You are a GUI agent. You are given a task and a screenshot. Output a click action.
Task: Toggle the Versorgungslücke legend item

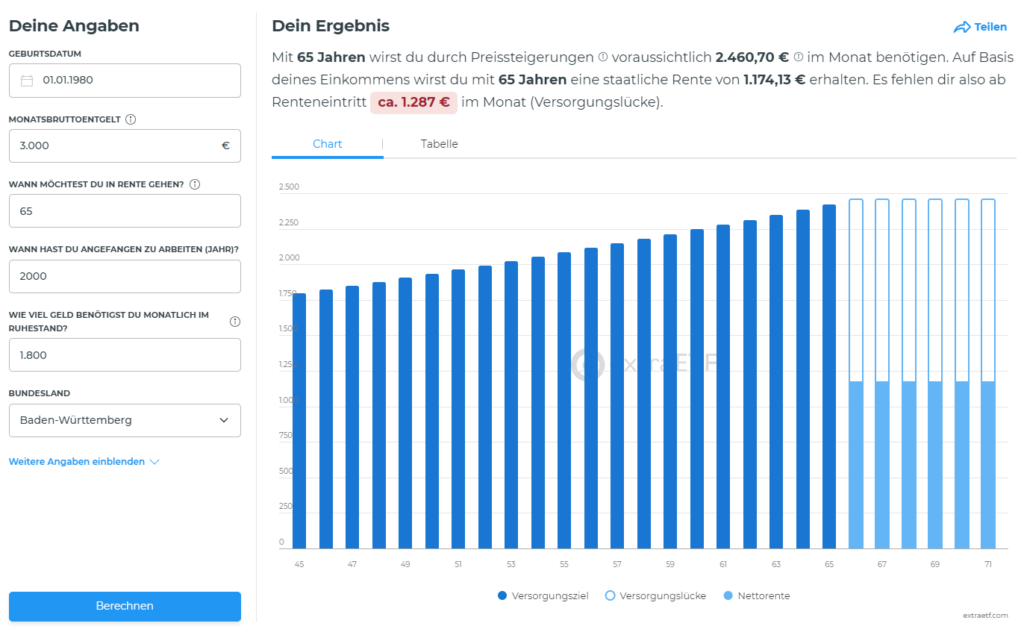655,595
